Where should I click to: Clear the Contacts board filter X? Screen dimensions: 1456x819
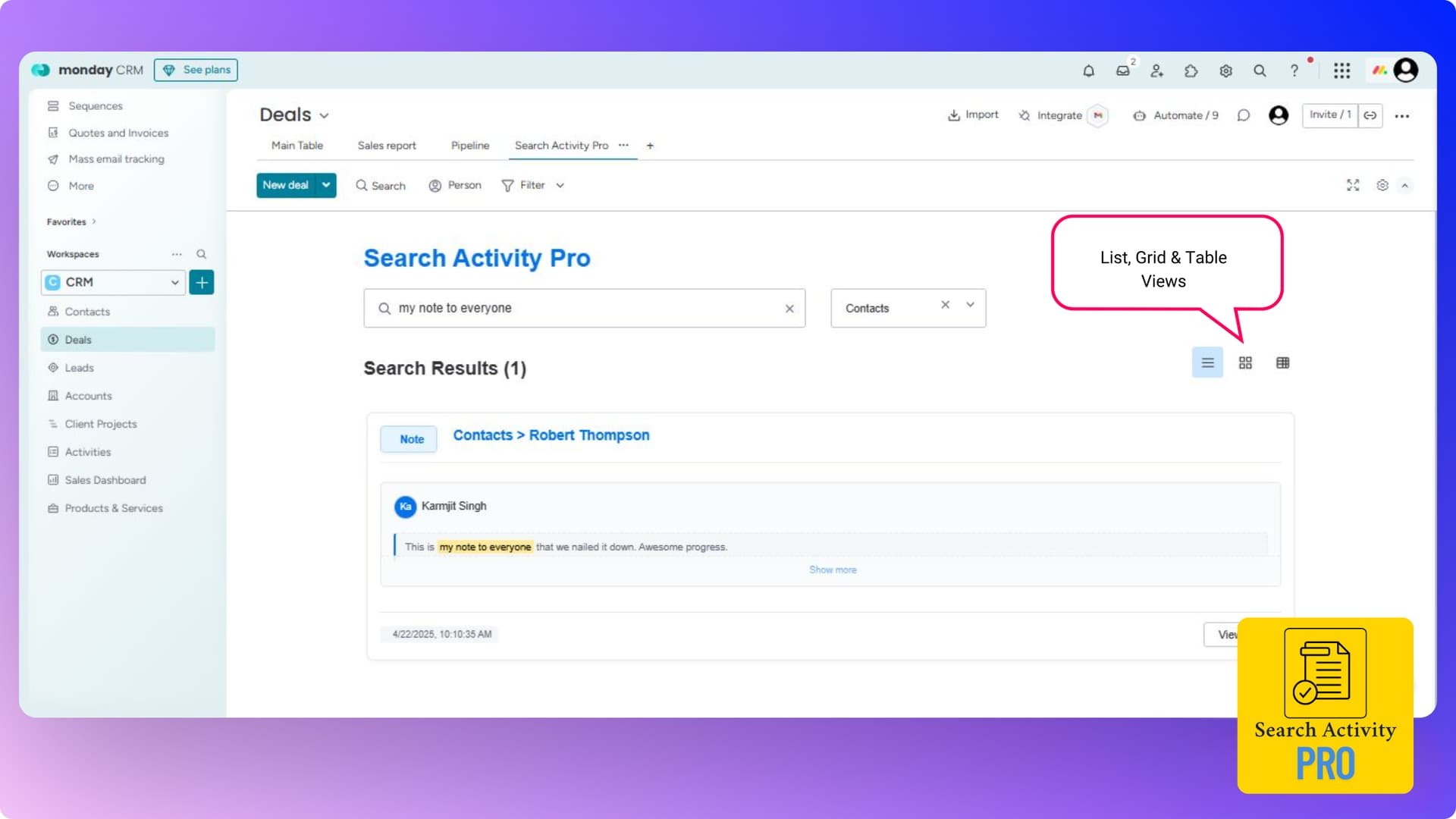point(945,305)
